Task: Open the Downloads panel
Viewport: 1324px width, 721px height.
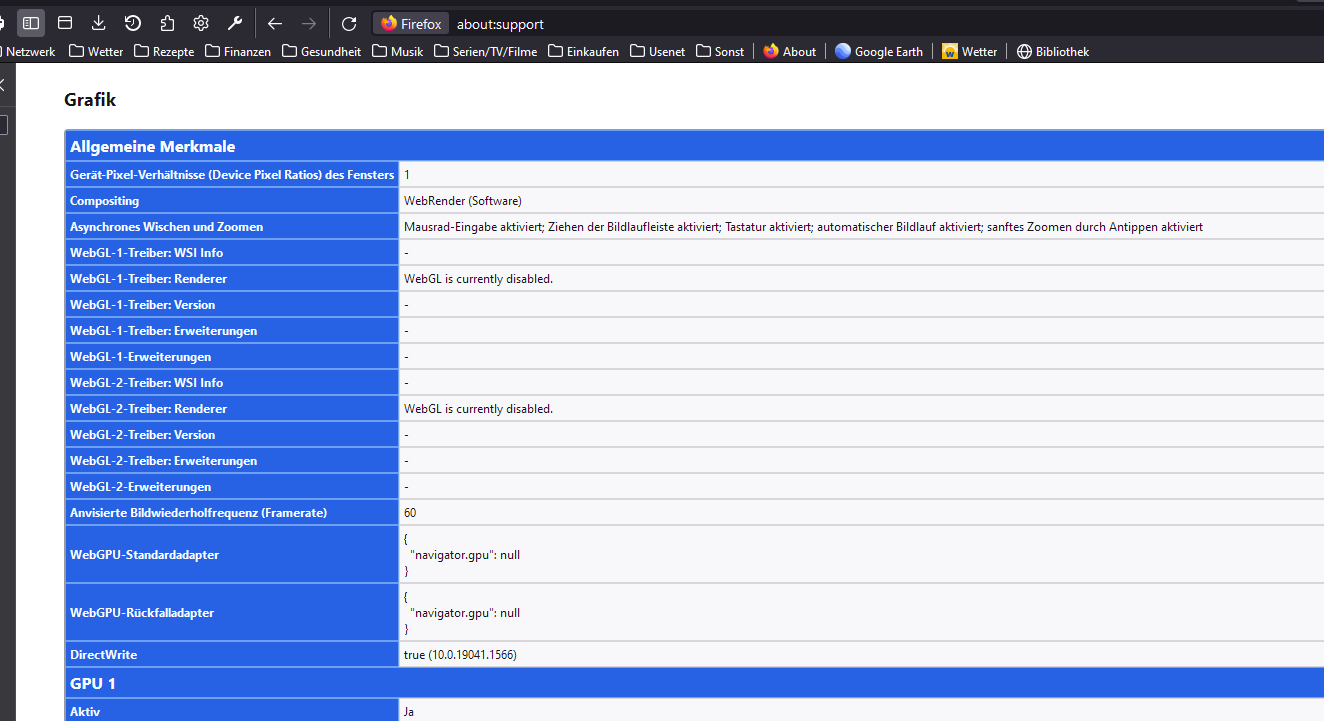Action: tap(99, 23)
